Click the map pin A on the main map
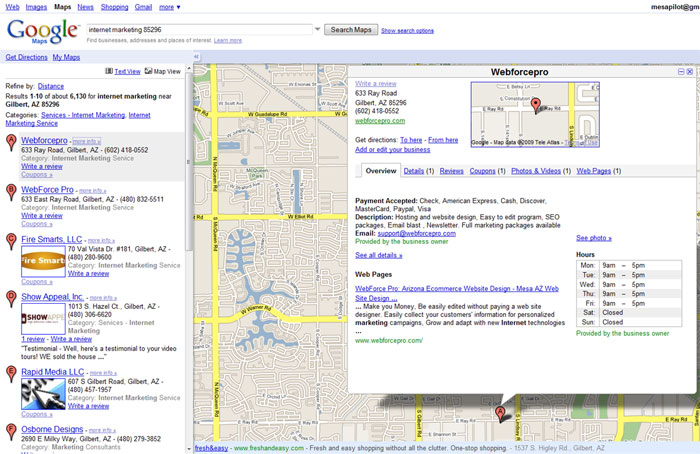The image size is (700, 454). coord(500,414)
